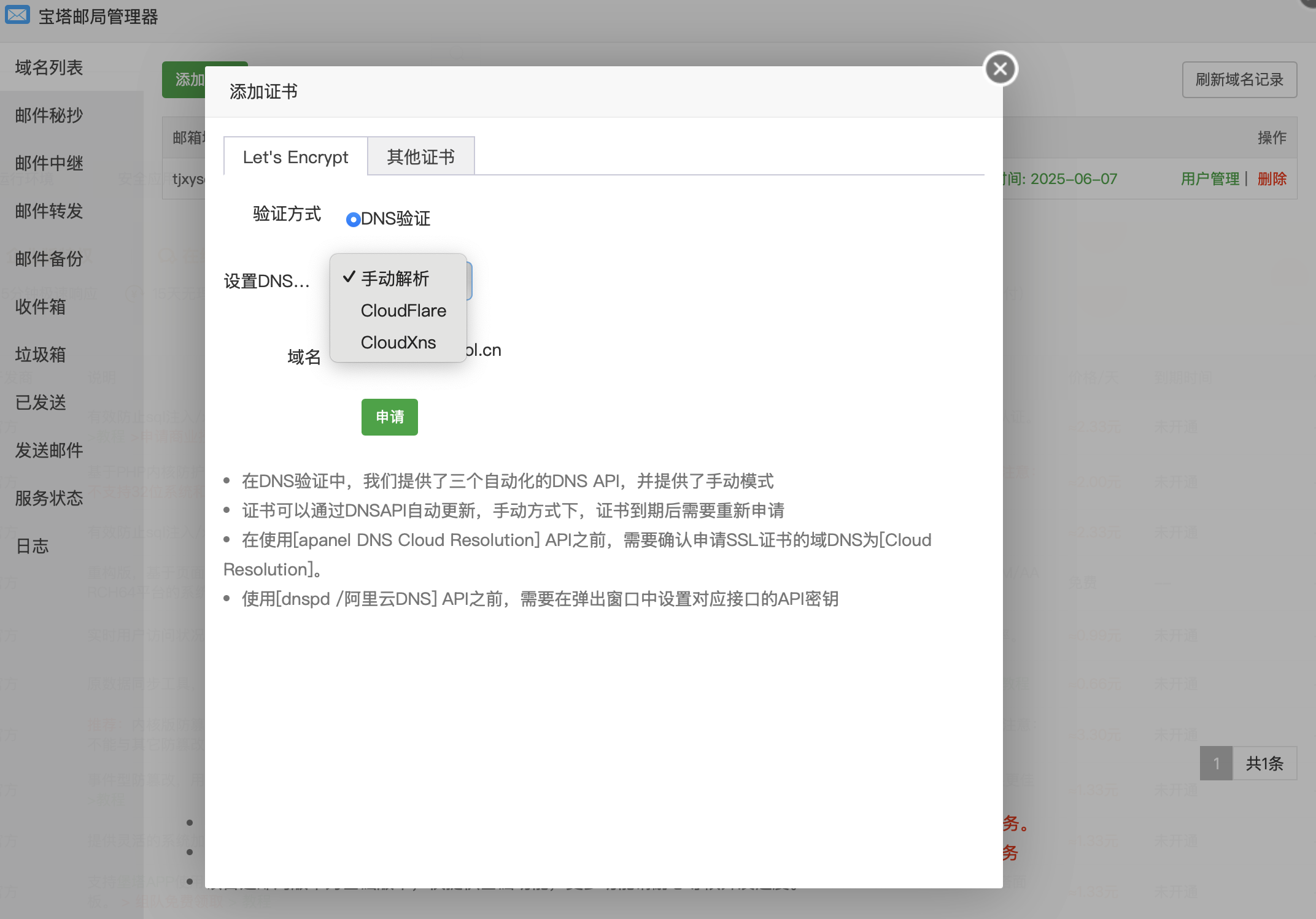The width and height of the screenshot is (1316, 919).
Task: Click the note about 证书可以通过DNSAPI自动更新
Action: pyautogui.click(x=513, y=510)
